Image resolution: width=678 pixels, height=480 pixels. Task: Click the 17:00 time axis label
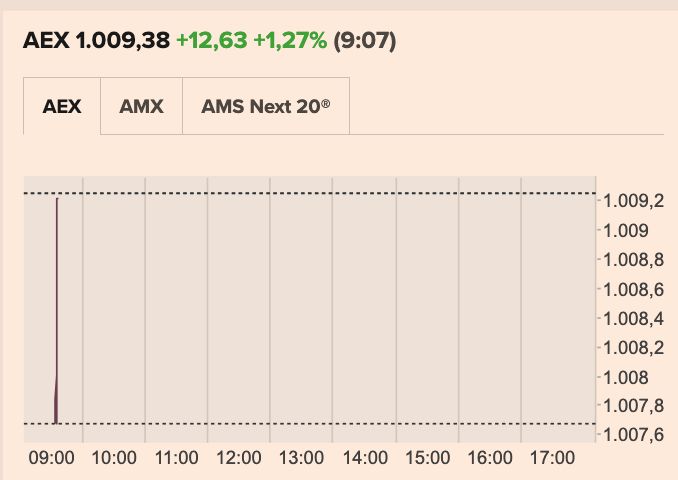tap(551, 458)
